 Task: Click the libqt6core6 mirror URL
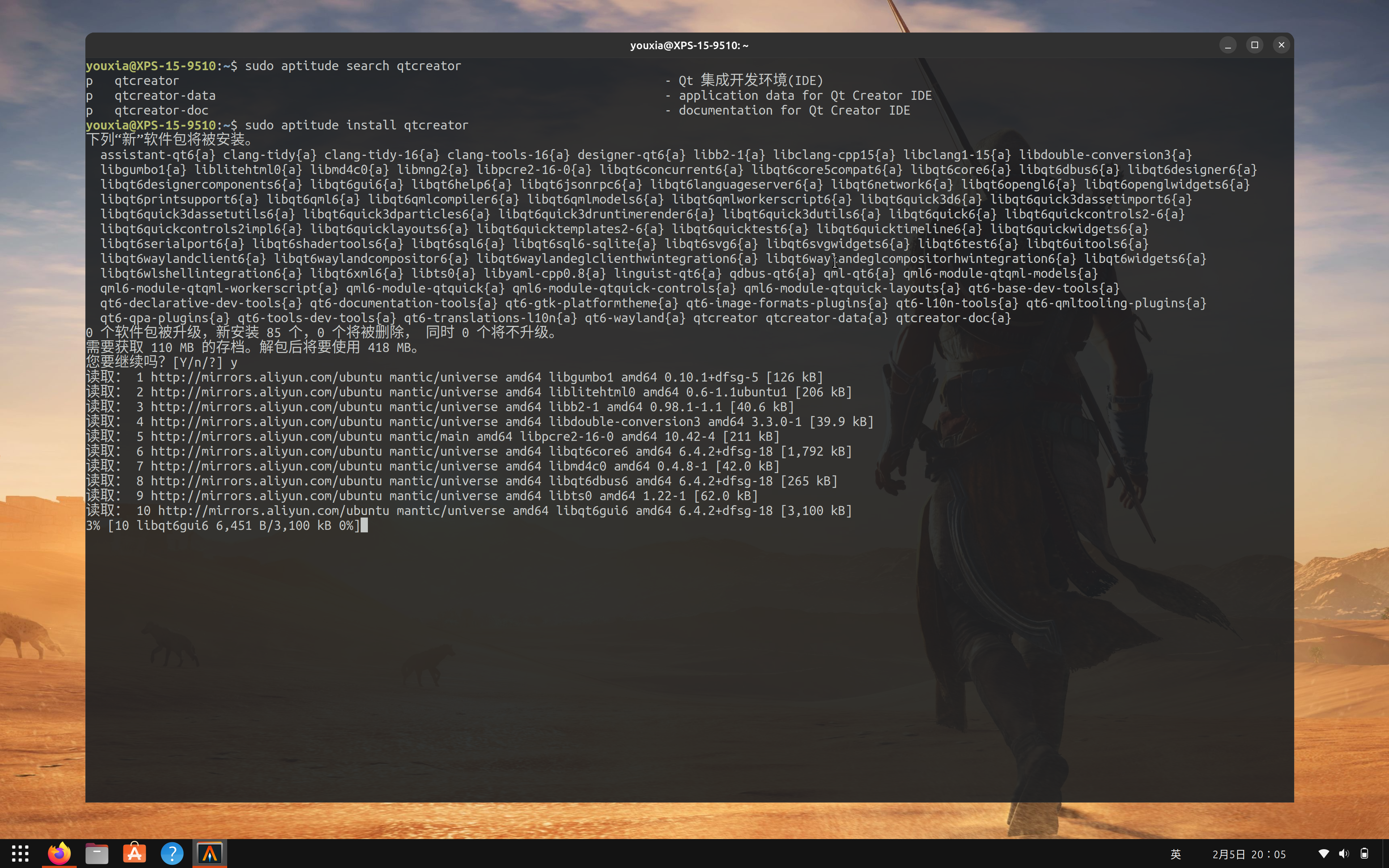click(x=402, y=451)
